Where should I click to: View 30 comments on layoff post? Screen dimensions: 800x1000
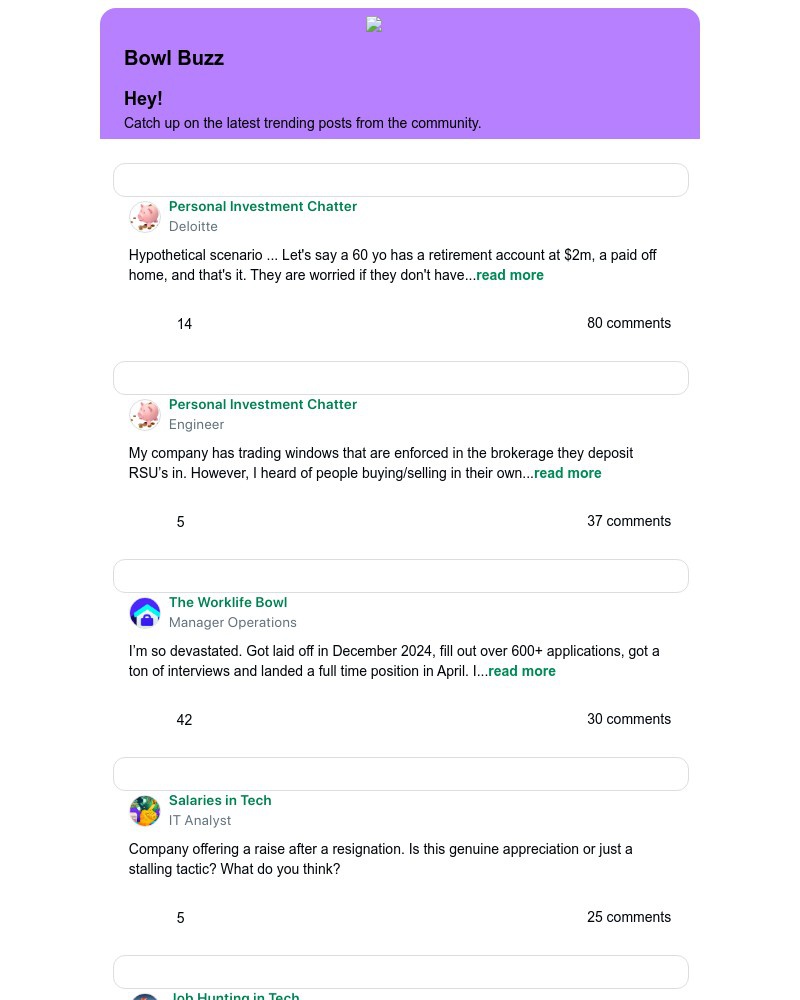tap(628, 719)
